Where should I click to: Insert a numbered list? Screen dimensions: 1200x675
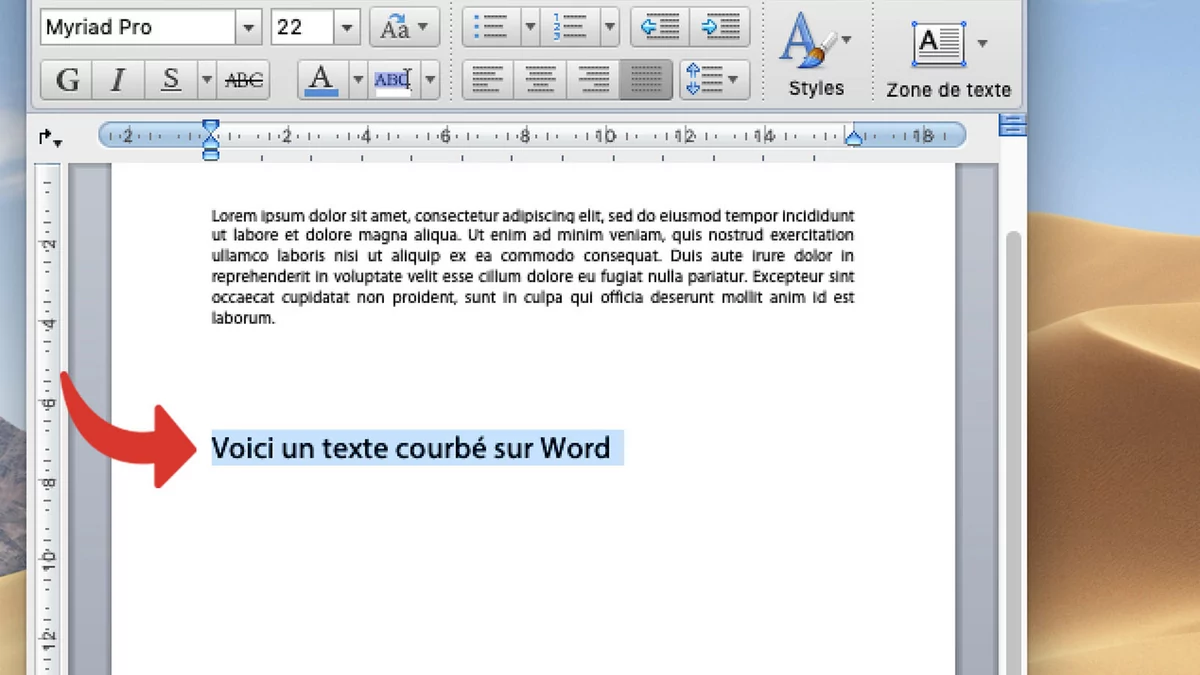pos(569,27)
